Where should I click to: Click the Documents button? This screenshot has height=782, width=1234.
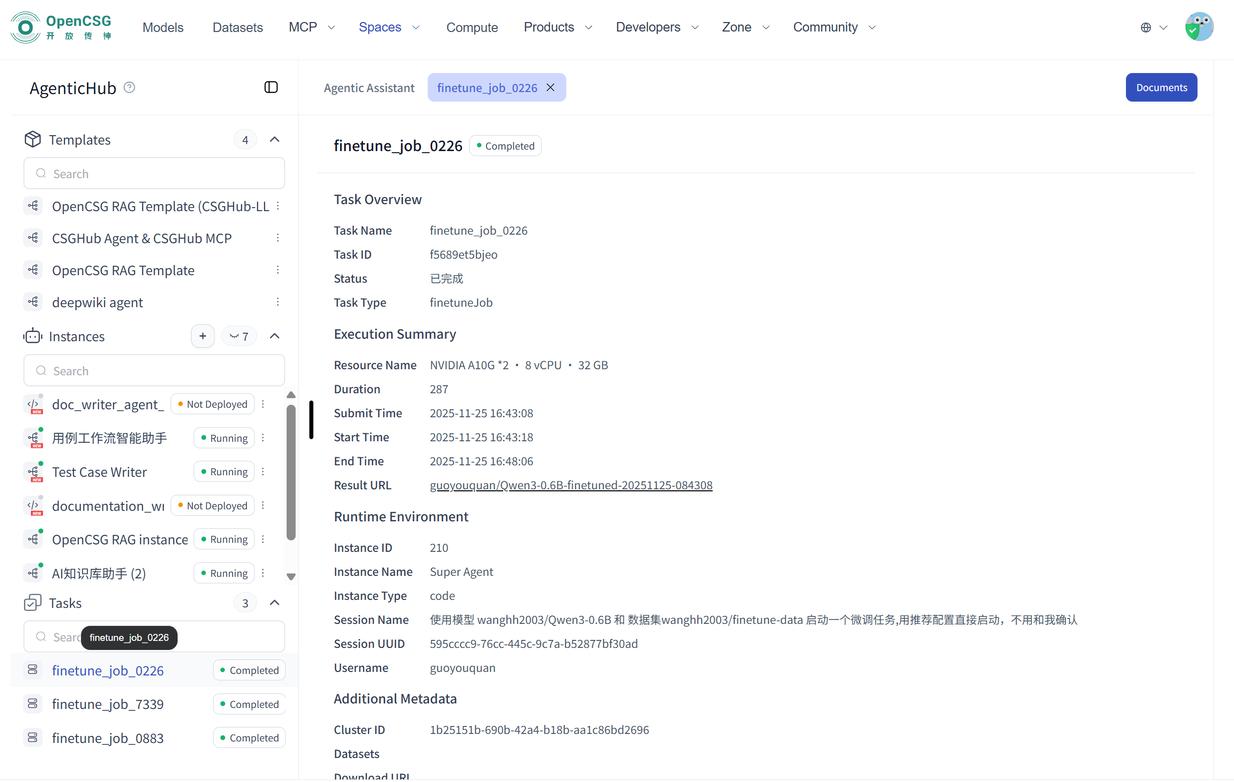click(x=1161, y=88)
